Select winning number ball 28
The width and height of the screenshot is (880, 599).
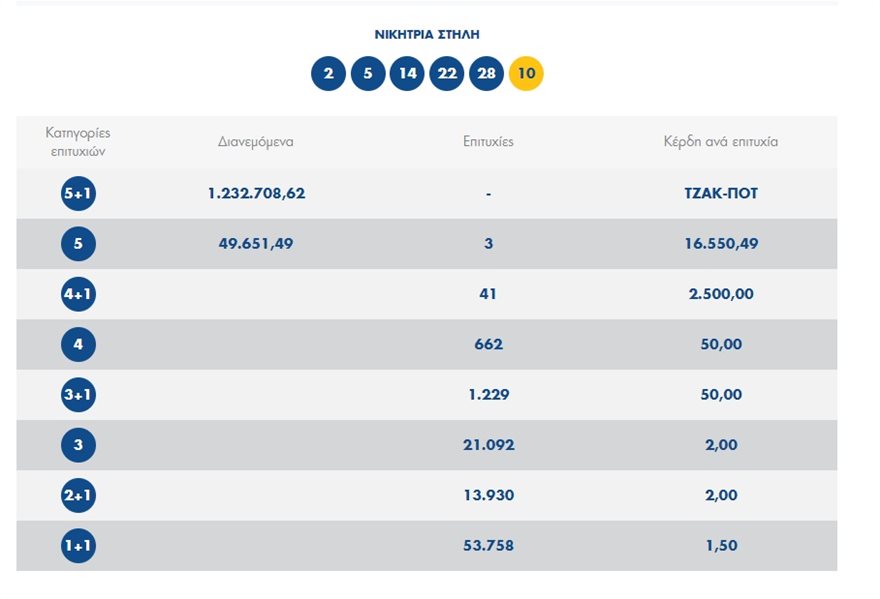tap(486, 74)
